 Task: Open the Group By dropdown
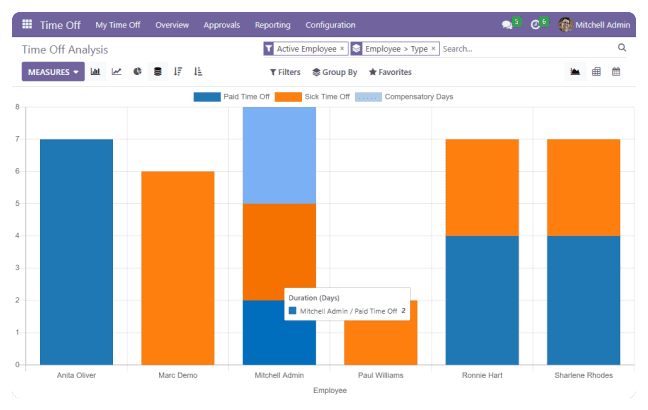(x=335, y=72)
